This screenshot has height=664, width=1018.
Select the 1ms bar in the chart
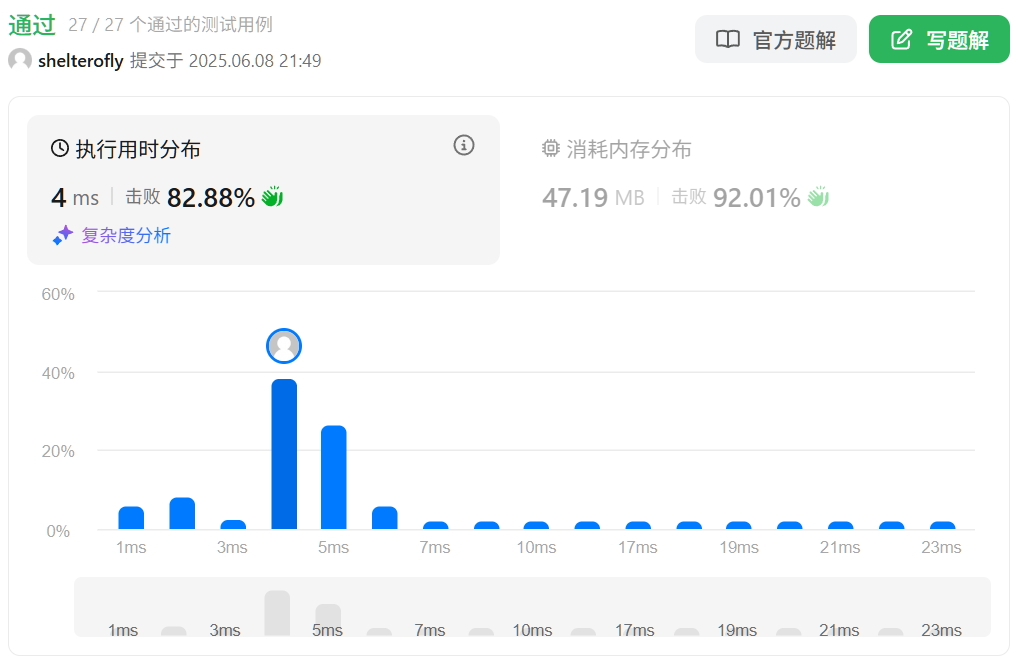[x=131, y=518]
